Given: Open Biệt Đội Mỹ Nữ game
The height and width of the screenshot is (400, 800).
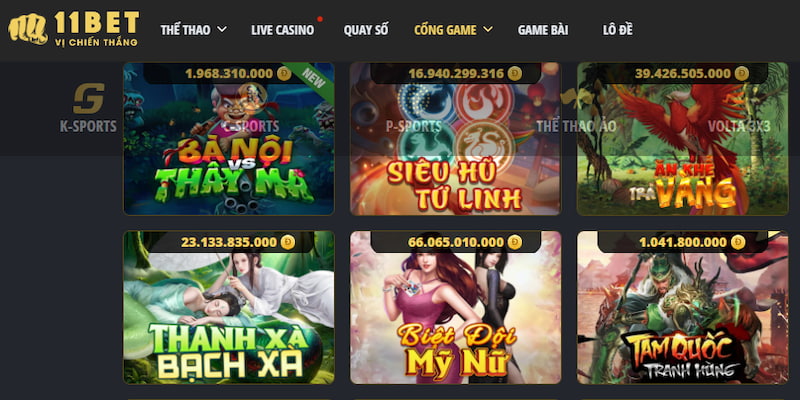Looking at the screenshot, I should point(455,308).
